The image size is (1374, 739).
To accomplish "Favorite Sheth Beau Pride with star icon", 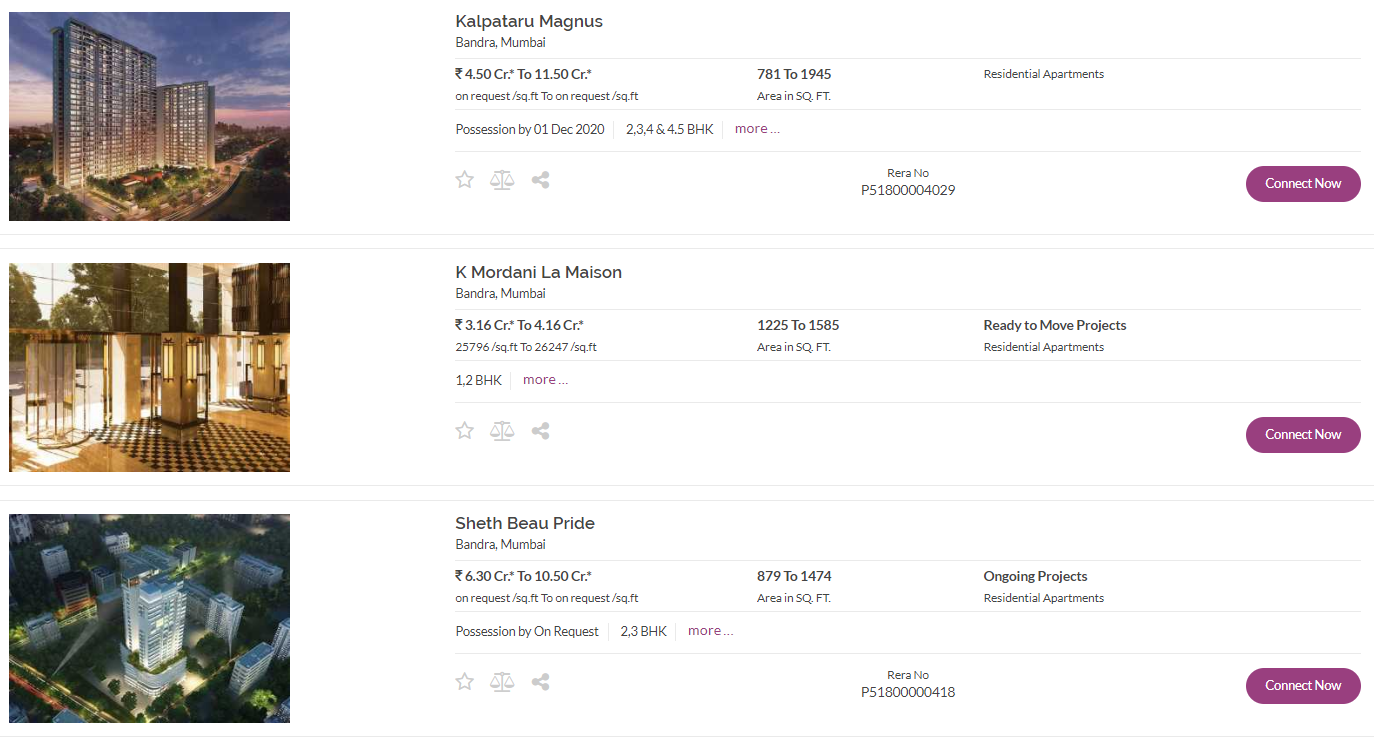I will tap(464, 682).
